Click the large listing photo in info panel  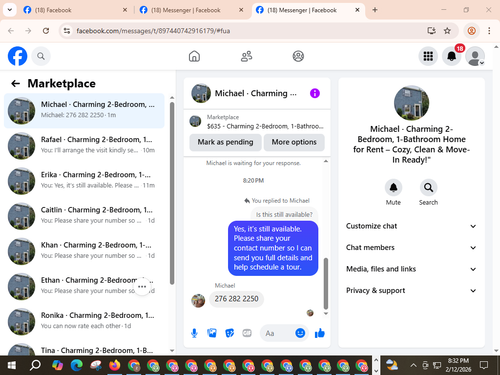pos(411,103)
